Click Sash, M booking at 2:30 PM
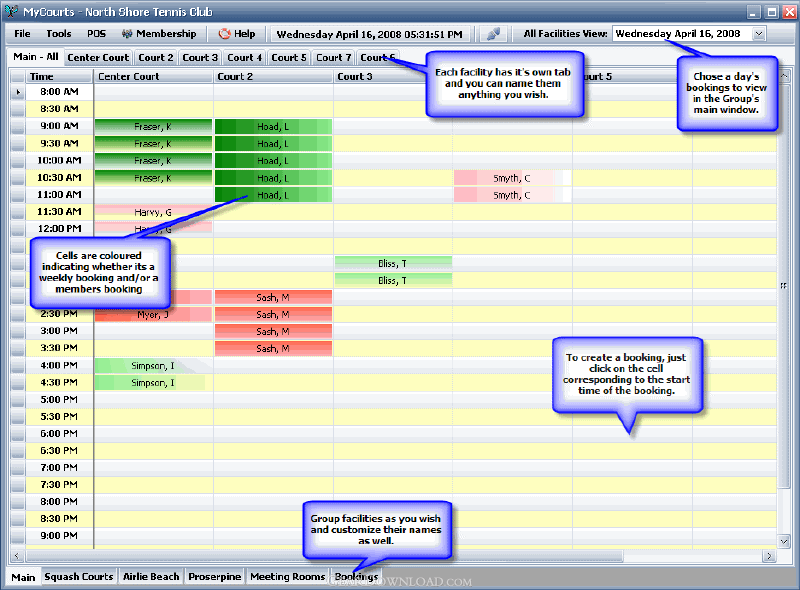 (273, 314)
